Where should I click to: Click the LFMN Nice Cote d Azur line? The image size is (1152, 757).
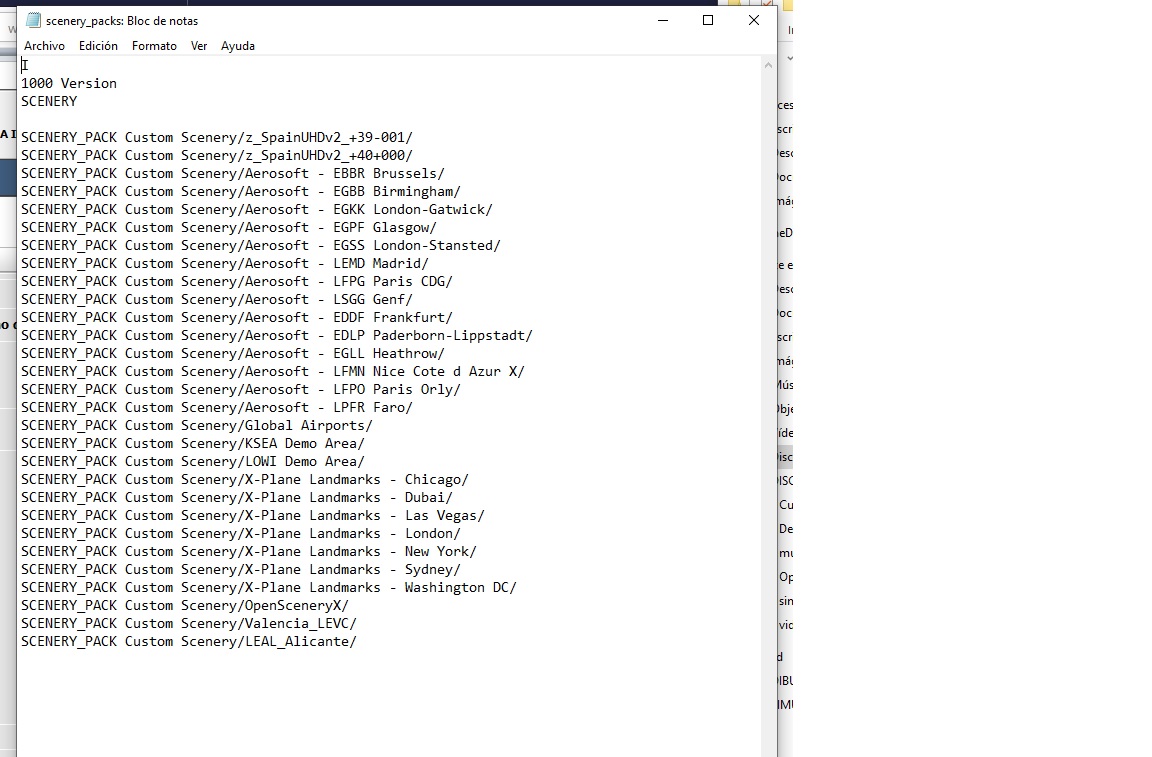tap(273, 372)
